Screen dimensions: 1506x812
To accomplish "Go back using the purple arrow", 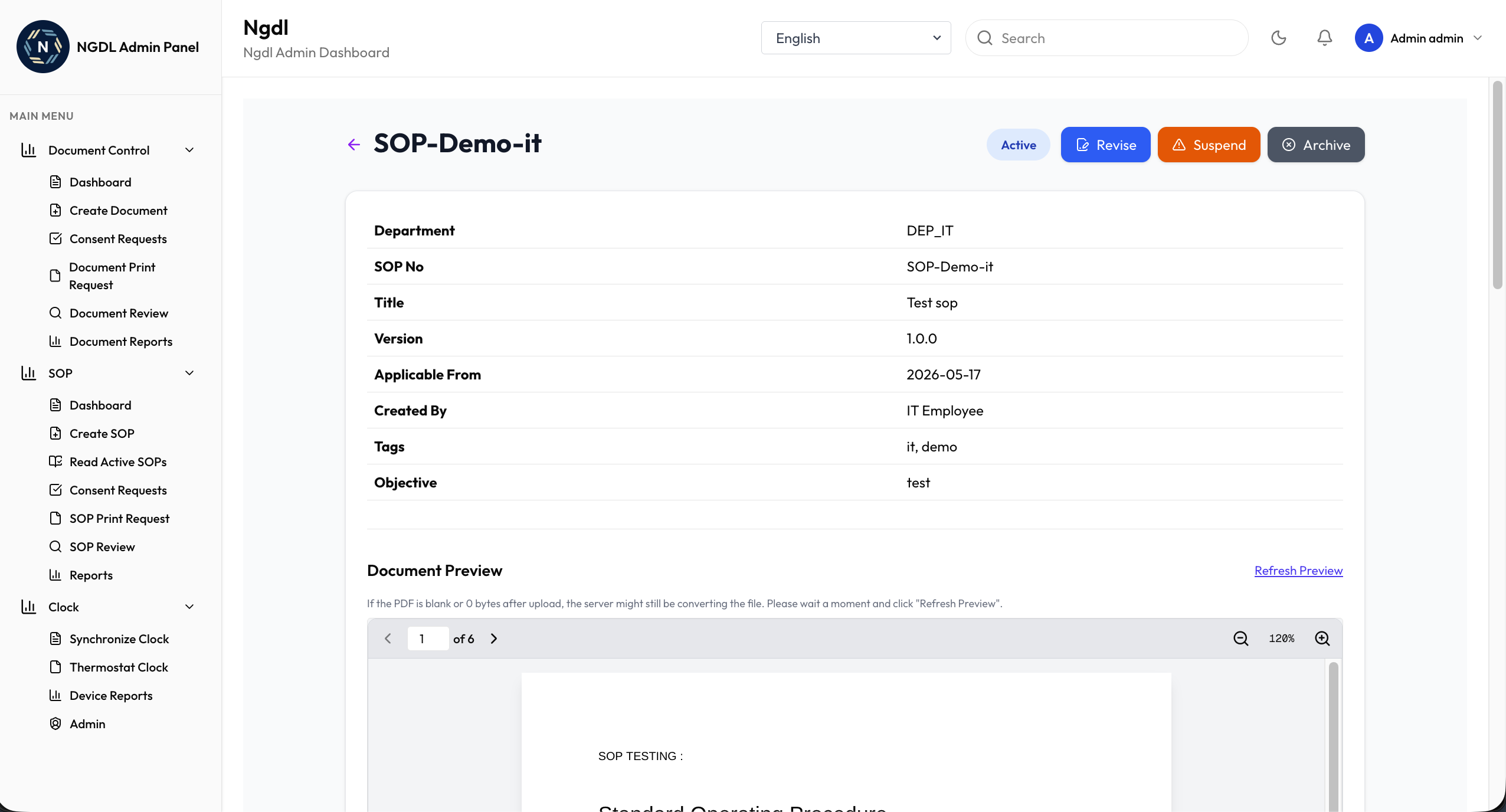I will pos(354,145).
